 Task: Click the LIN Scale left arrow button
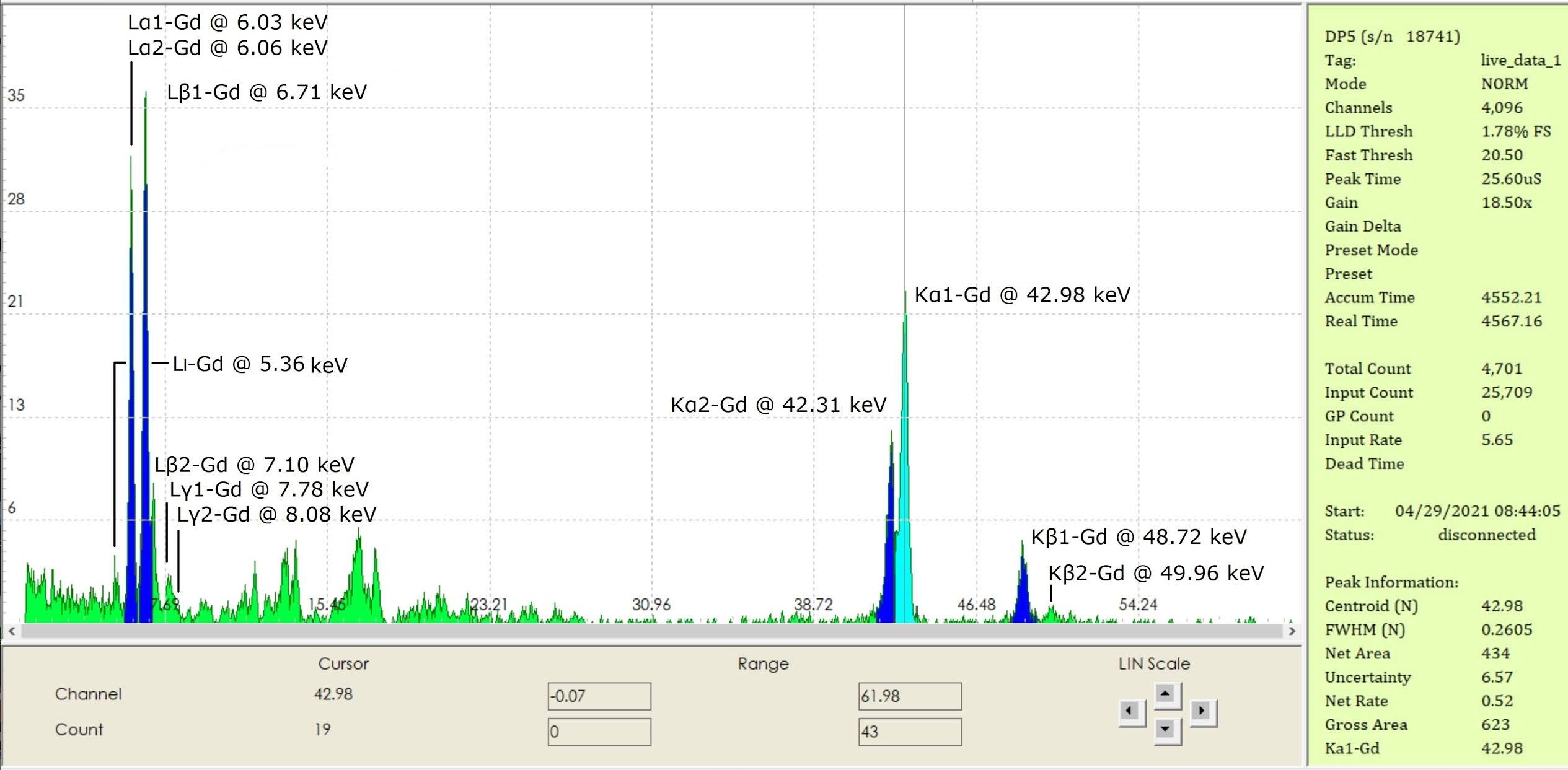click(1132, 710)
